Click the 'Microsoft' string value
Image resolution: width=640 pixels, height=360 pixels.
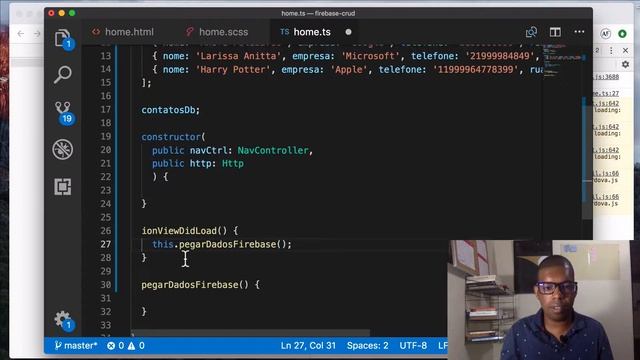[370, 56]
